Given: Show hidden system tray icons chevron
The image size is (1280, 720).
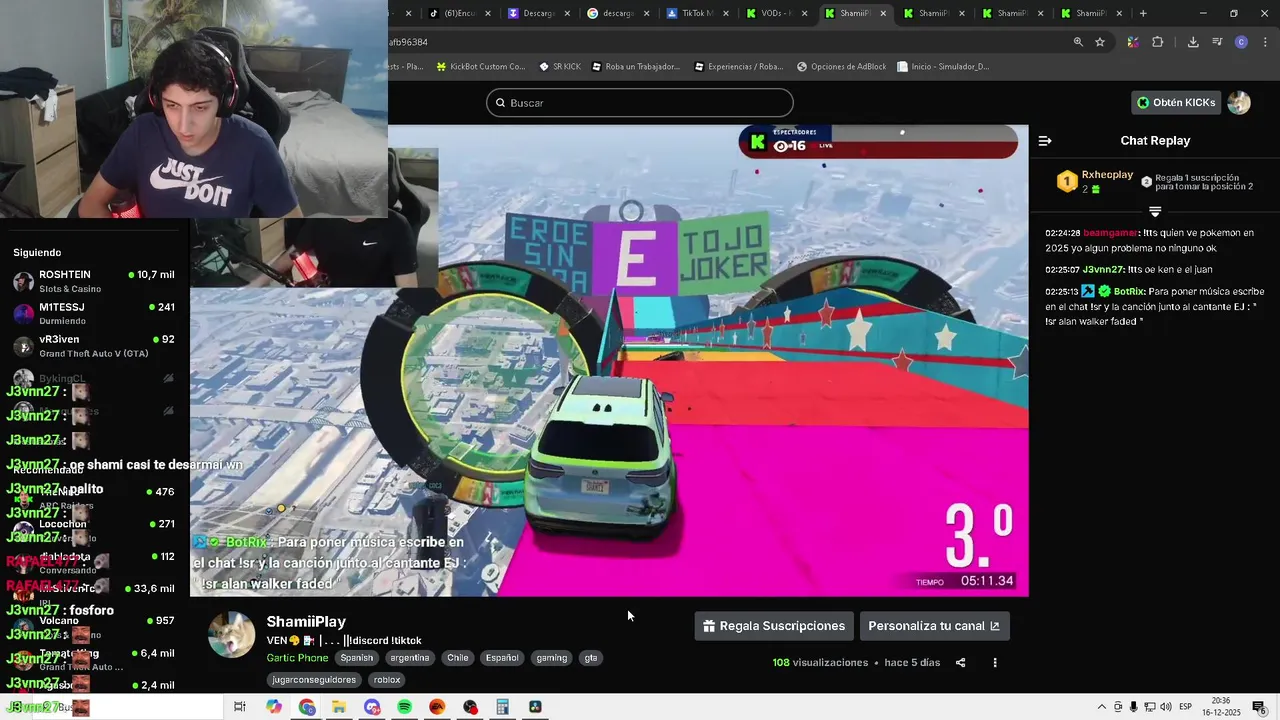Looking at the screenshot, I should point(1102,707).
